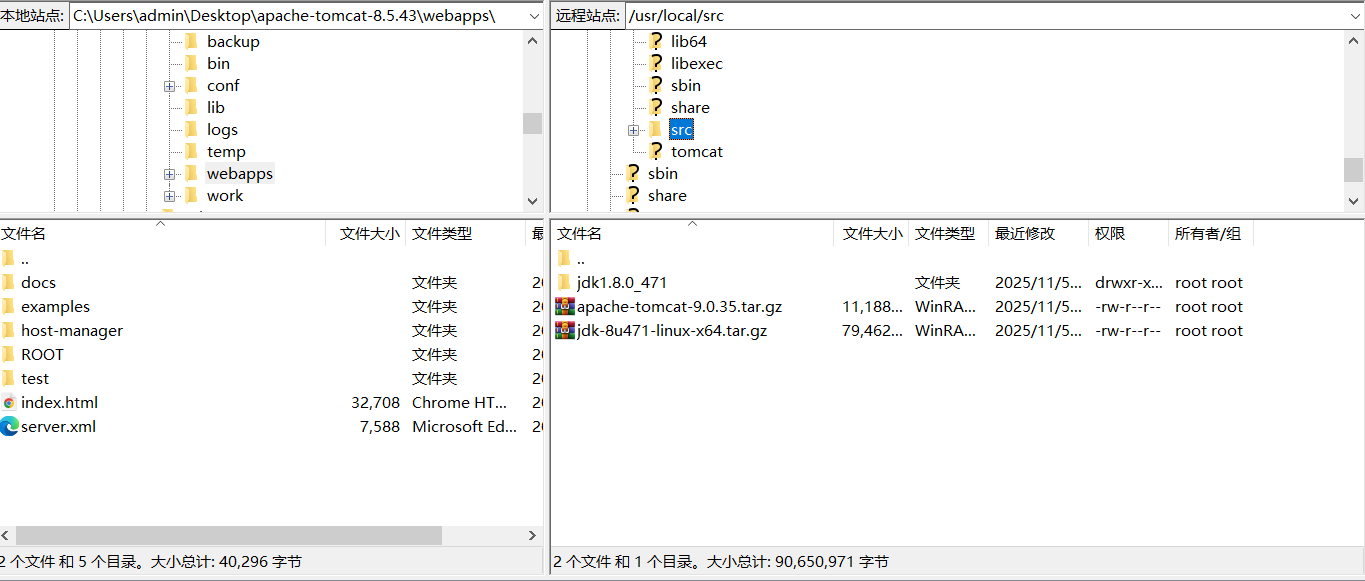Sort remote files by 所有者/组 column

pyautogui.click(x=1210, y=233)
